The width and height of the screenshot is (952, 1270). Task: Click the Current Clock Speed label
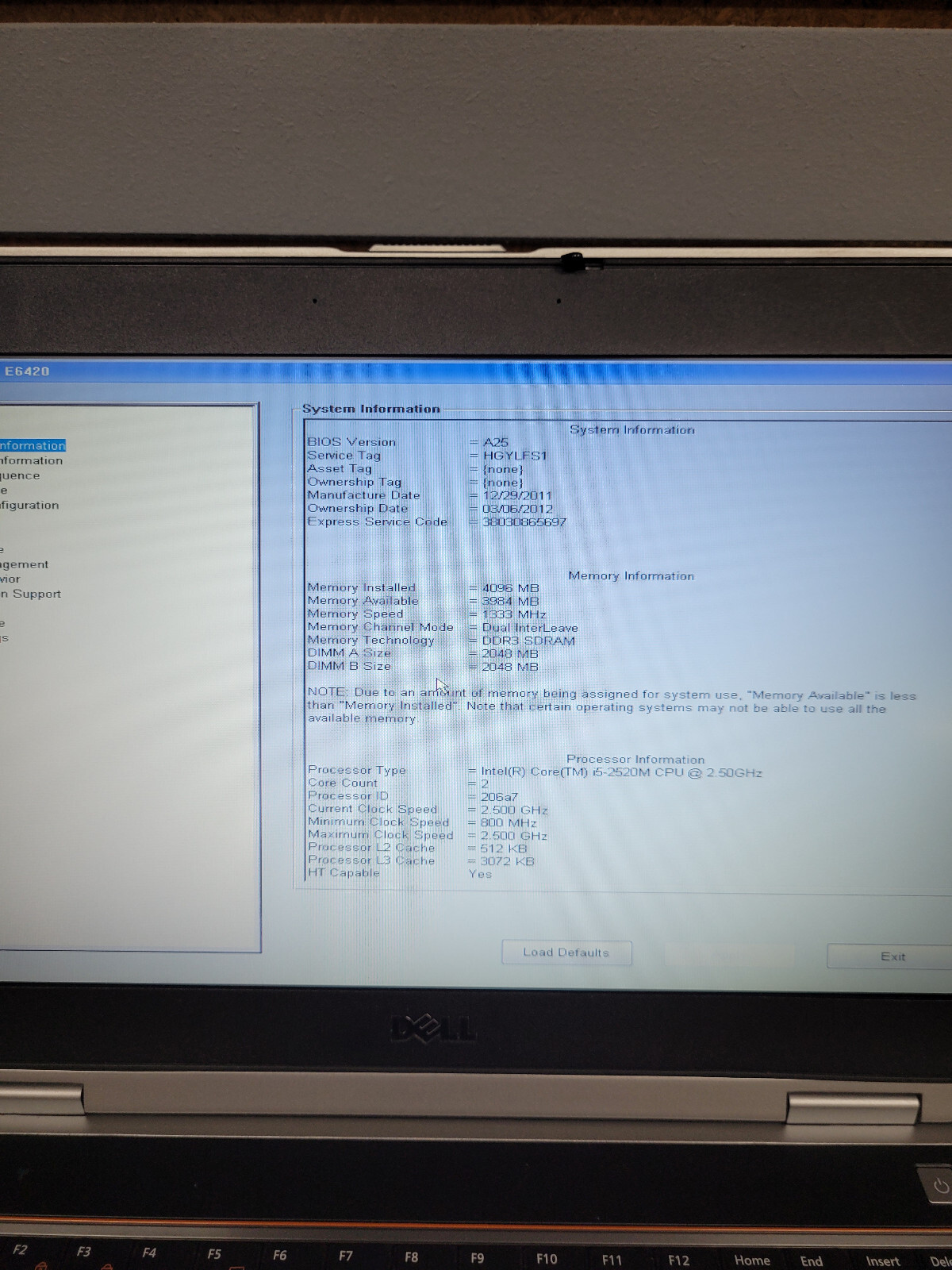372,809
